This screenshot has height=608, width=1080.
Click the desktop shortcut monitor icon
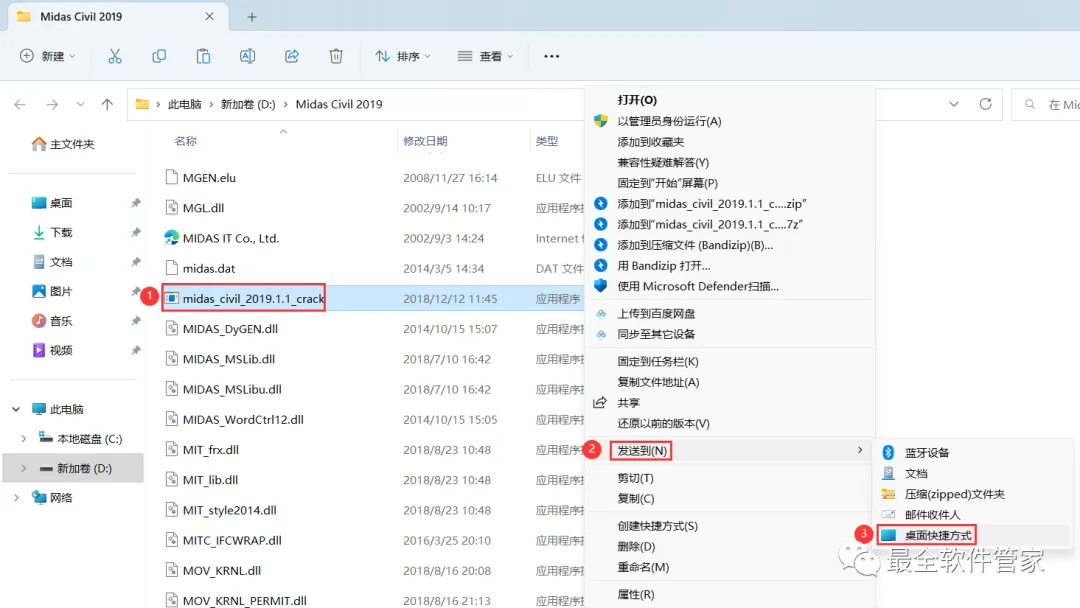pos(889,535)
